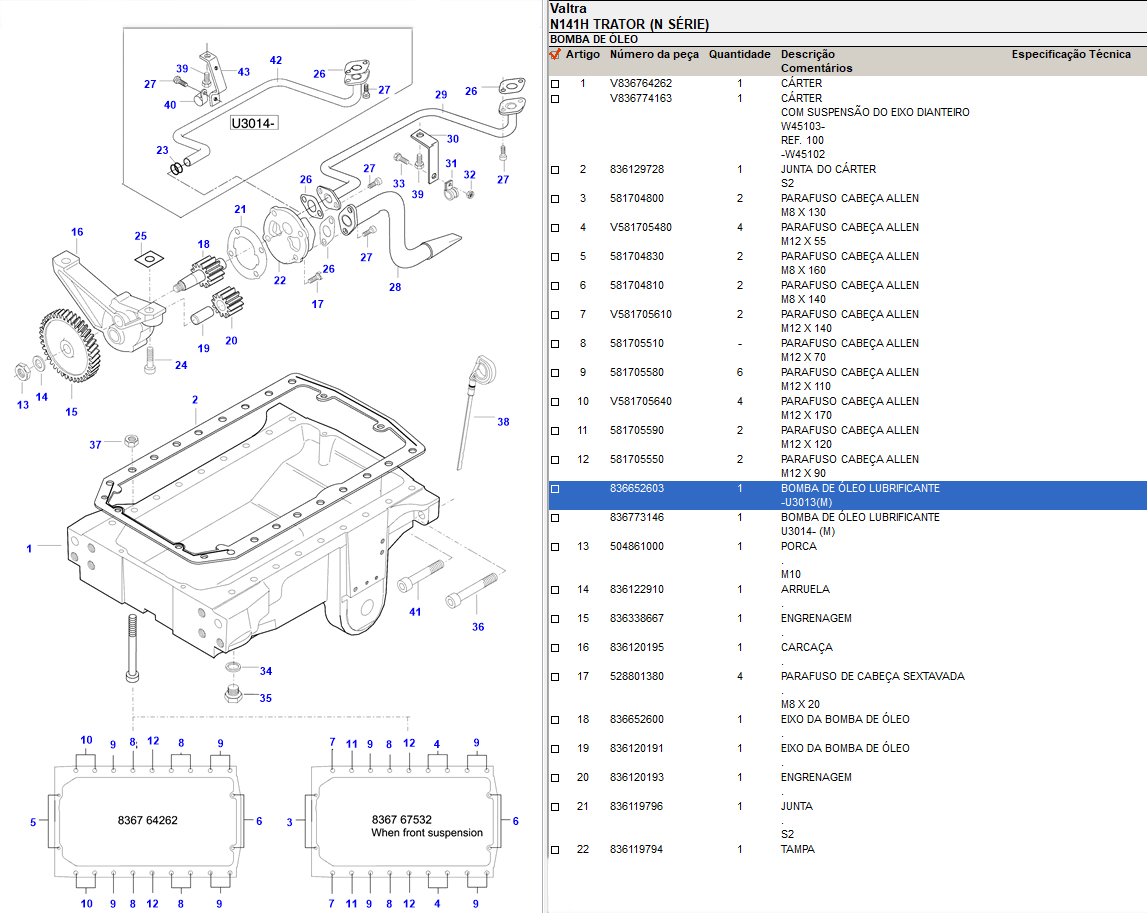Tick the checkbox for part V836764262

coord(555,84)
